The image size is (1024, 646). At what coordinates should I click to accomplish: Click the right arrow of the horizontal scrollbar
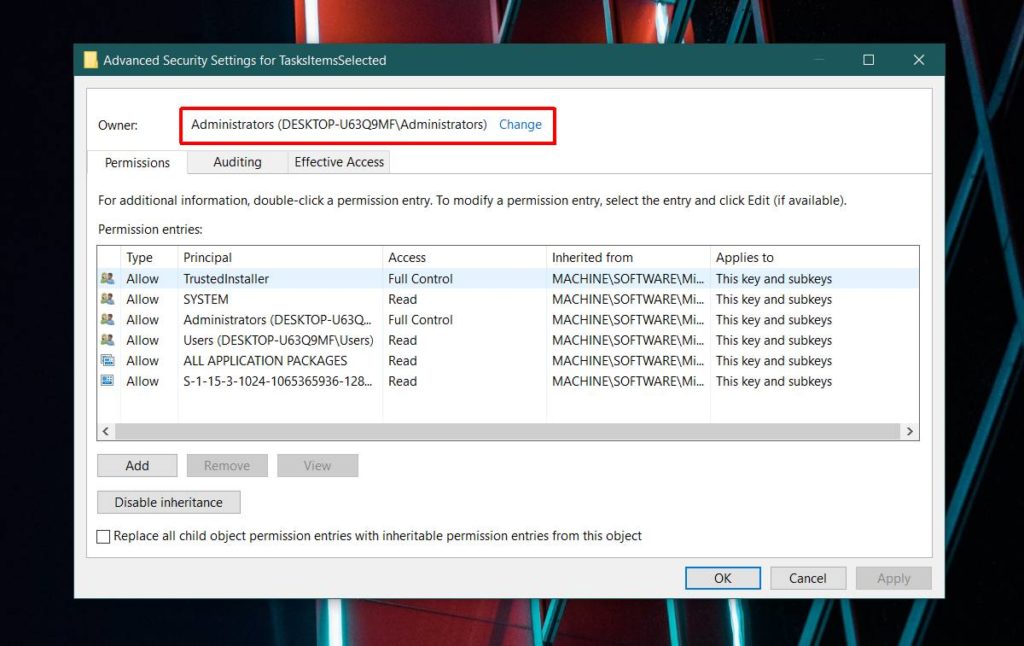[x=910, y=431]
